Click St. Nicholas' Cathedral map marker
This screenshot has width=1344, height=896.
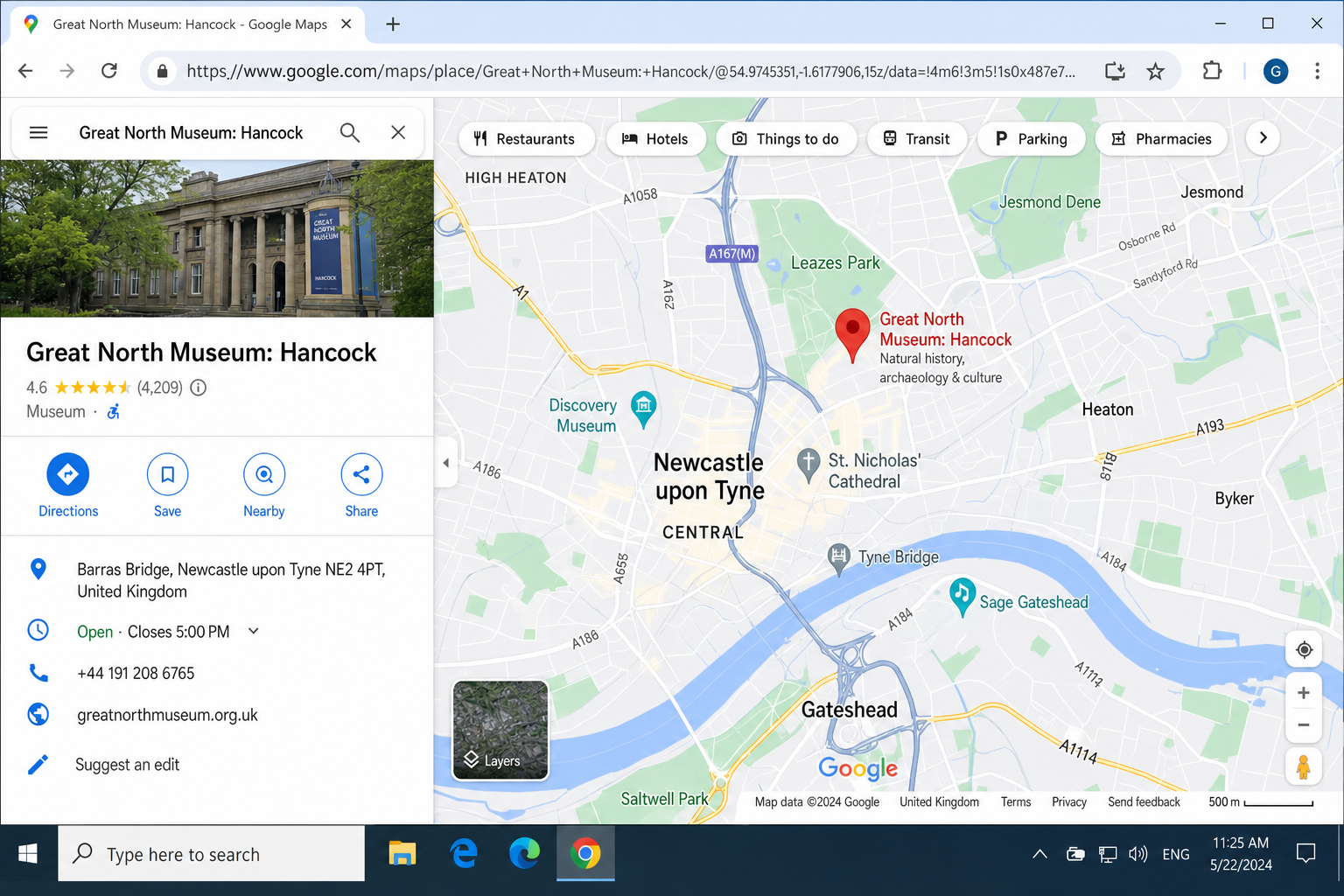point(808,465)
